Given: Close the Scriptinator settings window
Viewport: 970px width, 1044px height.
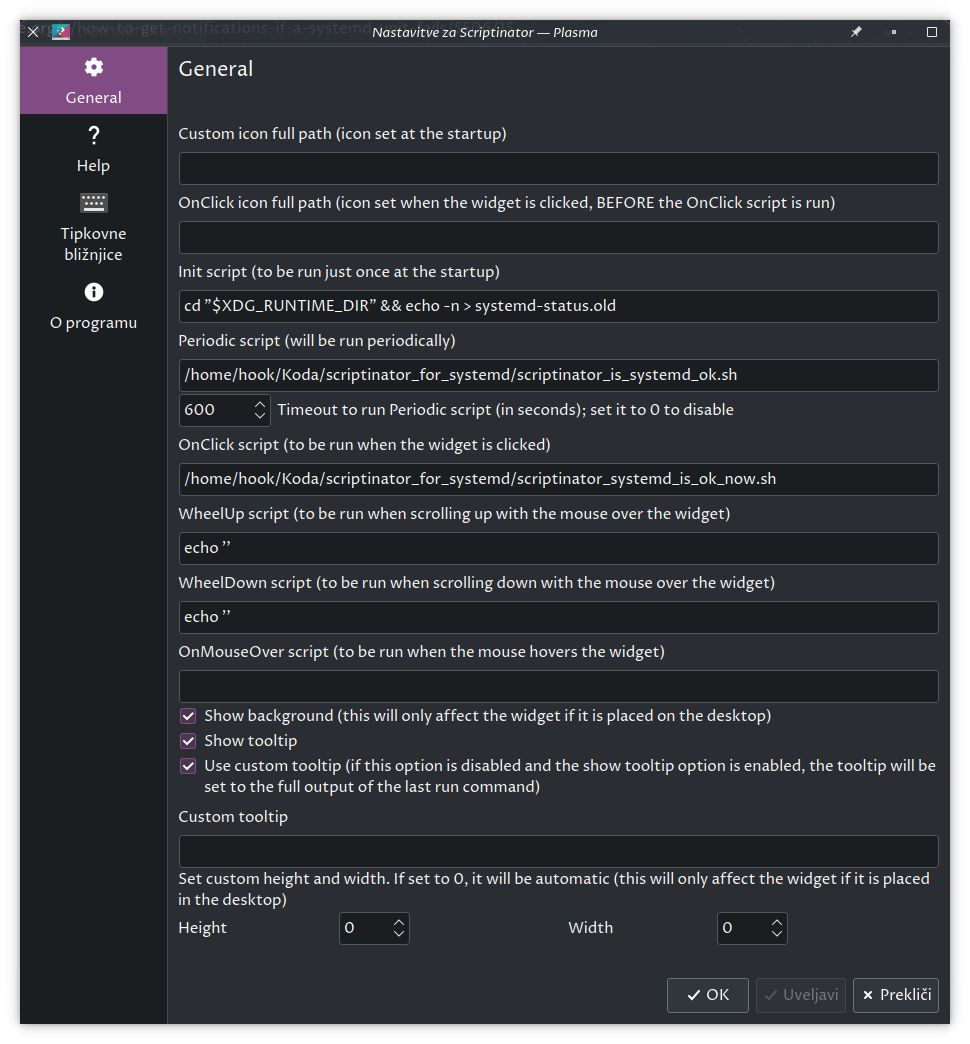Looking at the screenshot, I should pos(33,32).
